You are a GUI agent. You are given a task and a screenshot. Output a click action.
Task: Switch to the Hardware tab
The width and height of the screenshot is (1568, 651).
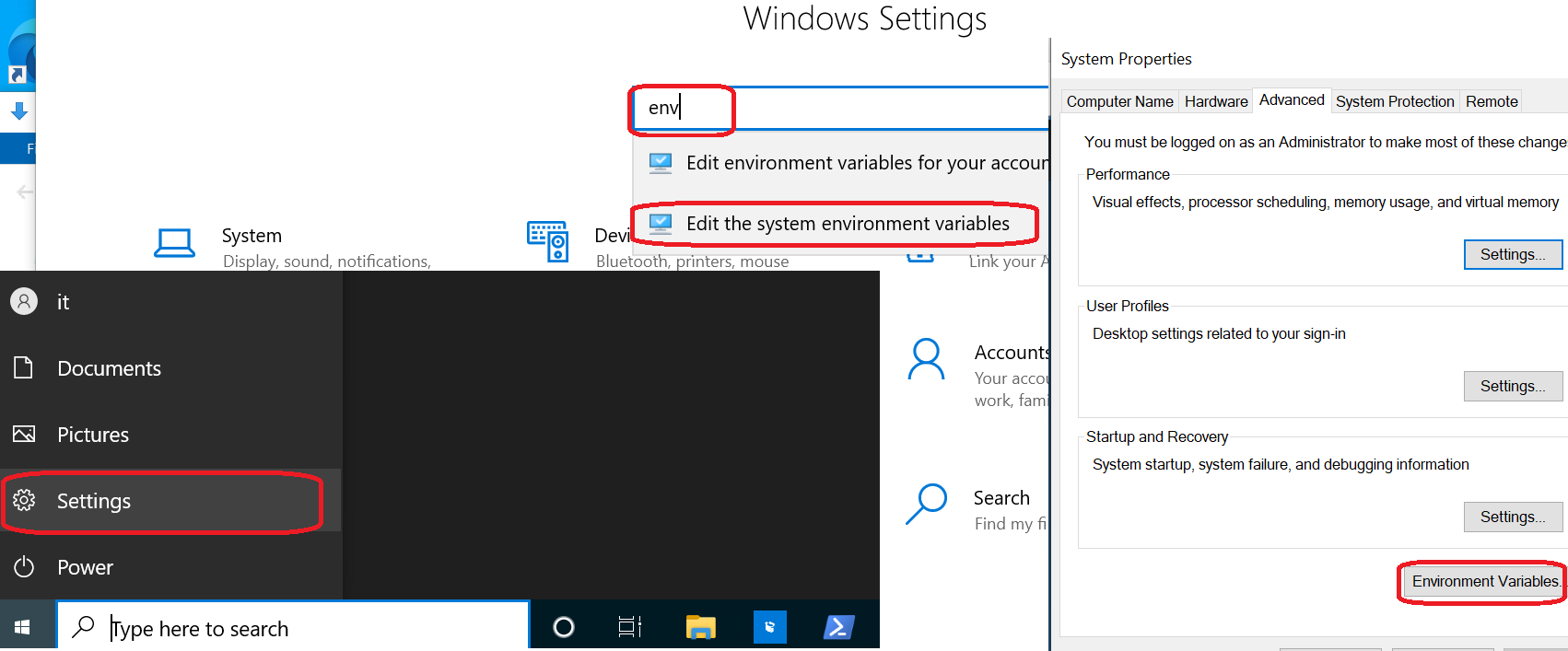1216,101
